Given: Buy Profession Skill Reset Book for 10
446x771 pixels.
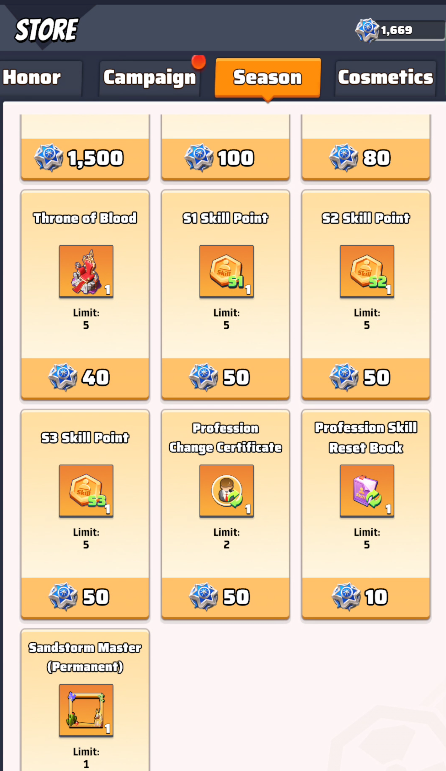Looking at the screenshot, I should tap(366, 597).
